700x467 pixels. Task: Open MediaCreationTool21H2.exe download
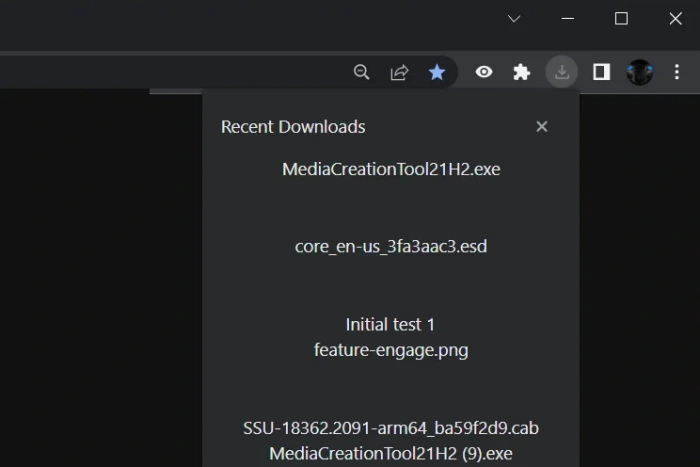[391, 169]
